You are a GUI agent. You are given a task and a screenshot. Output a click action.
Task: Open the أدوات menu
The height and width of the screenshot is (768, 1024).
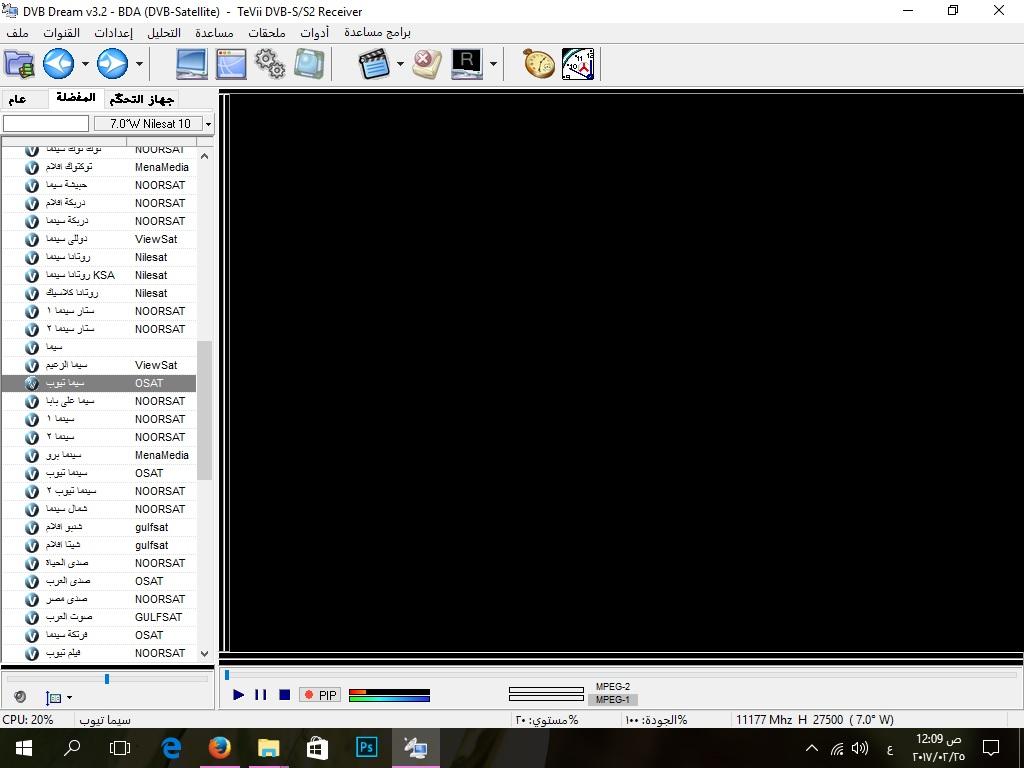coord(315,33)
